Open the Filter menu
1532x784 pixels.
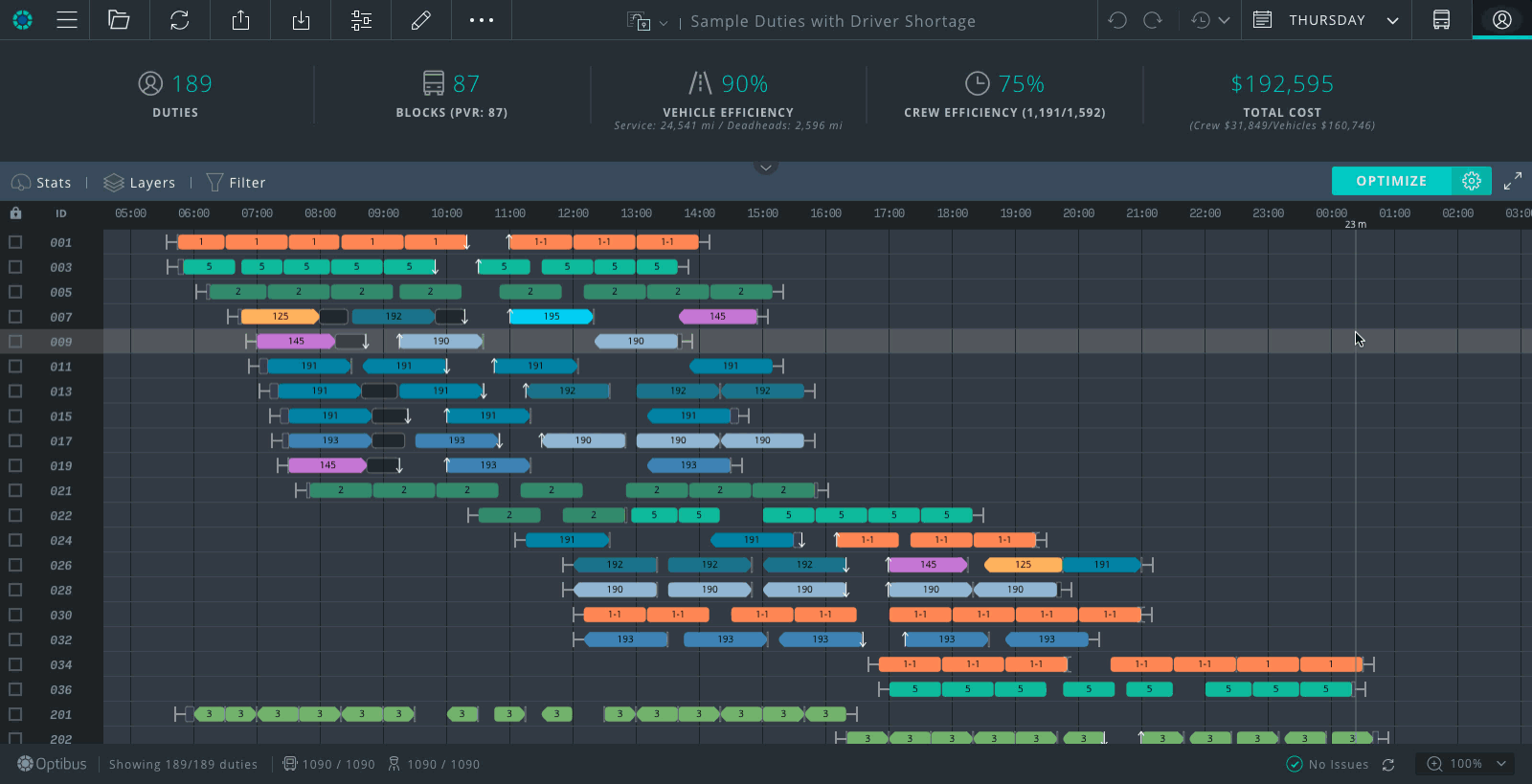pos(236,182)
